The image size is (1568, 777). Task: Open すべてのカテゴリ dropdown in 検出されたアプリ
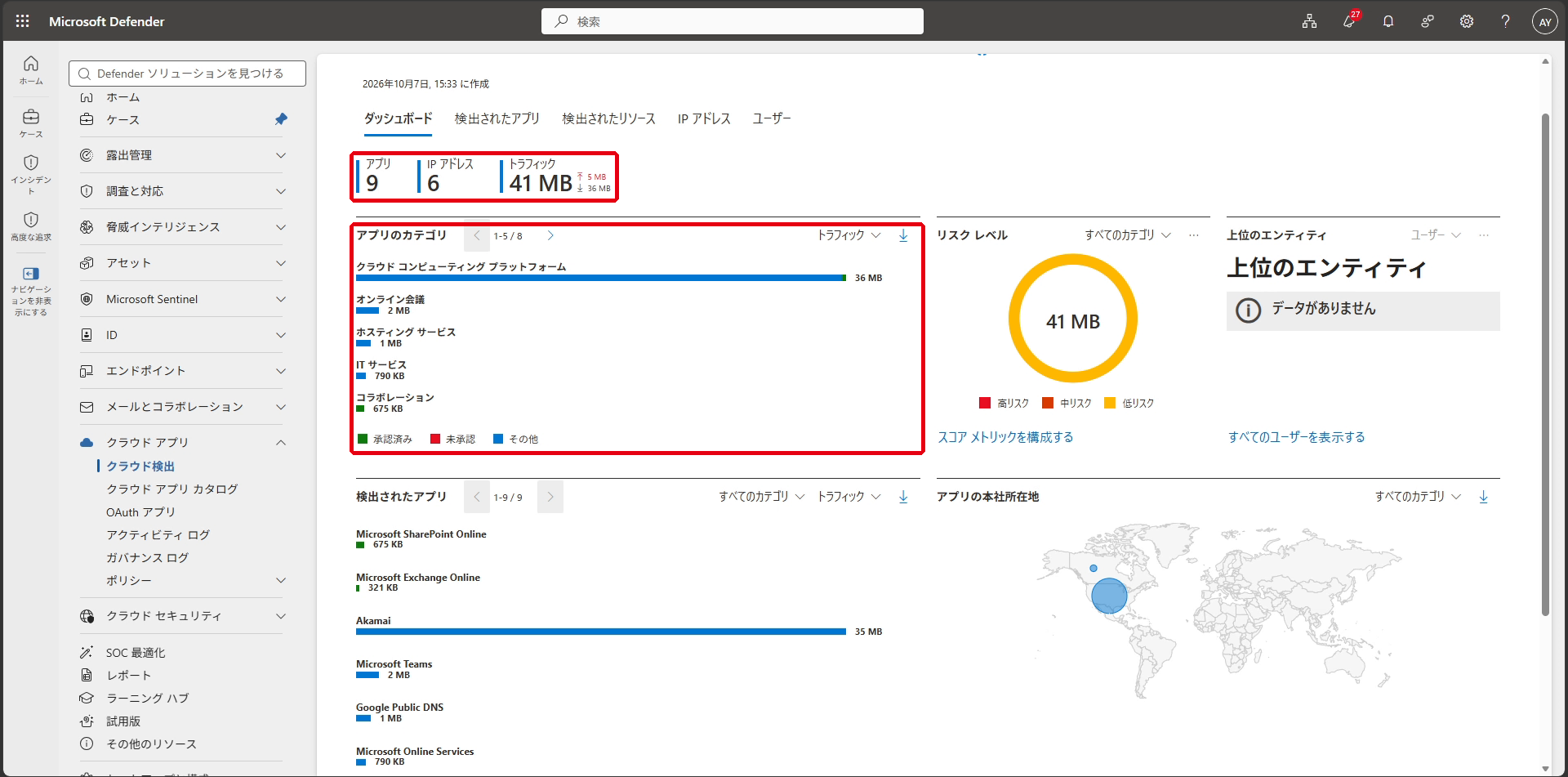click(x=762, y=497)
